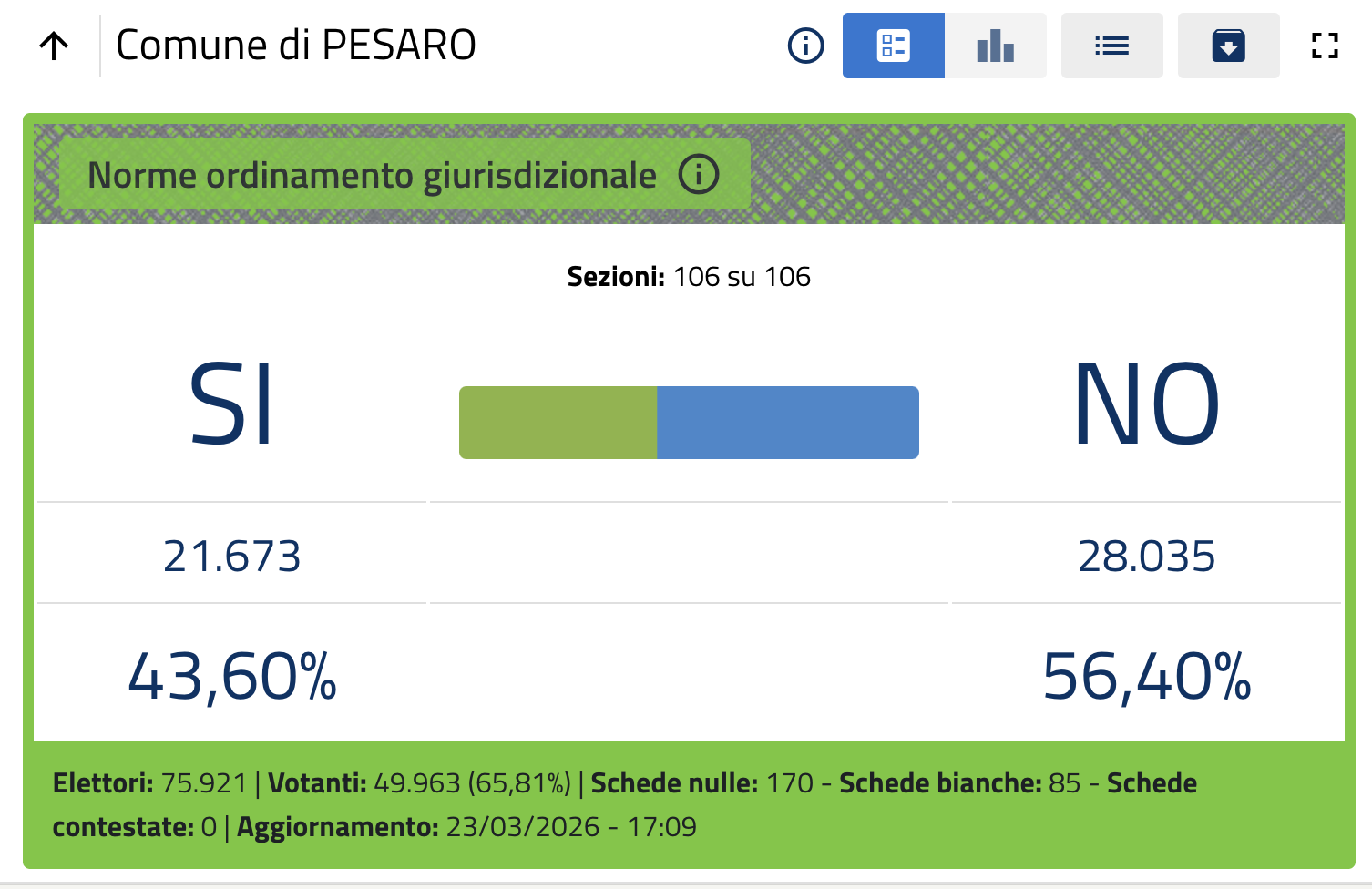The width and height of the screenshot is (1372, 889).
Task: Select the SI vote count 21.673
Action: click(x=231, y=557)
